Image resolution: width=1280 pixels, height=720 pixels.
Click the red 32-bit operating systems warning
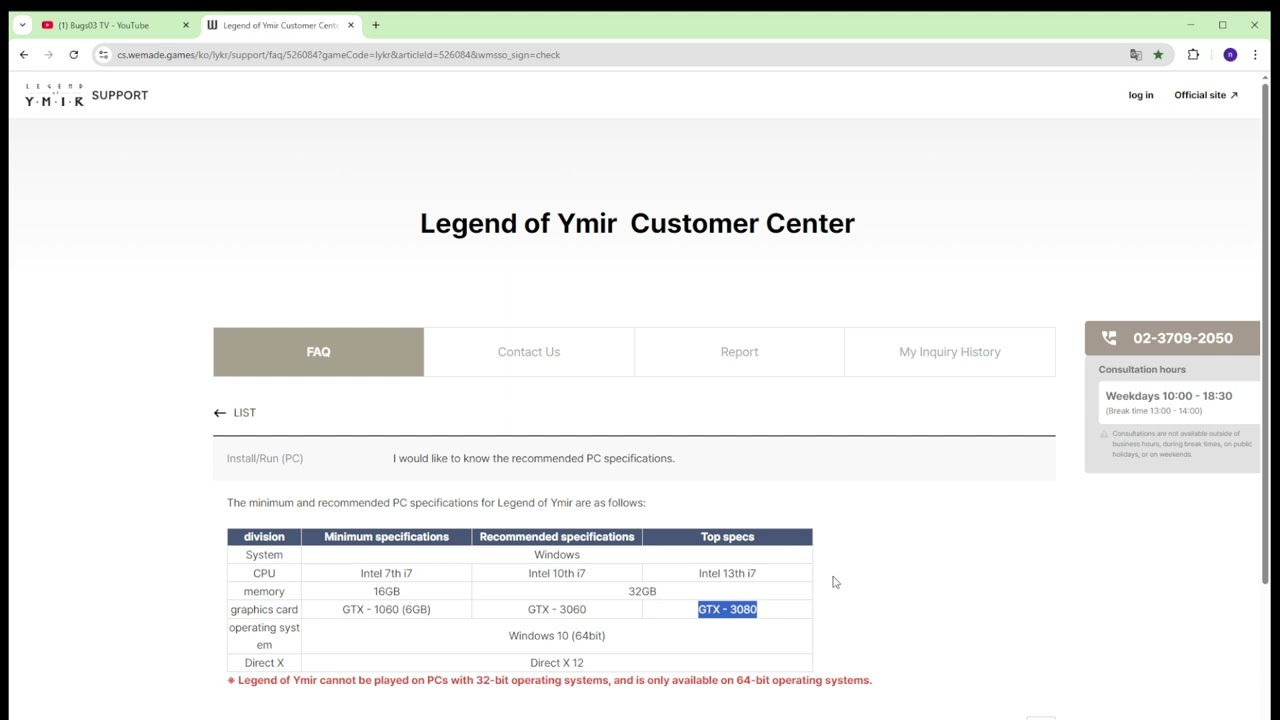tap(550, 680)
